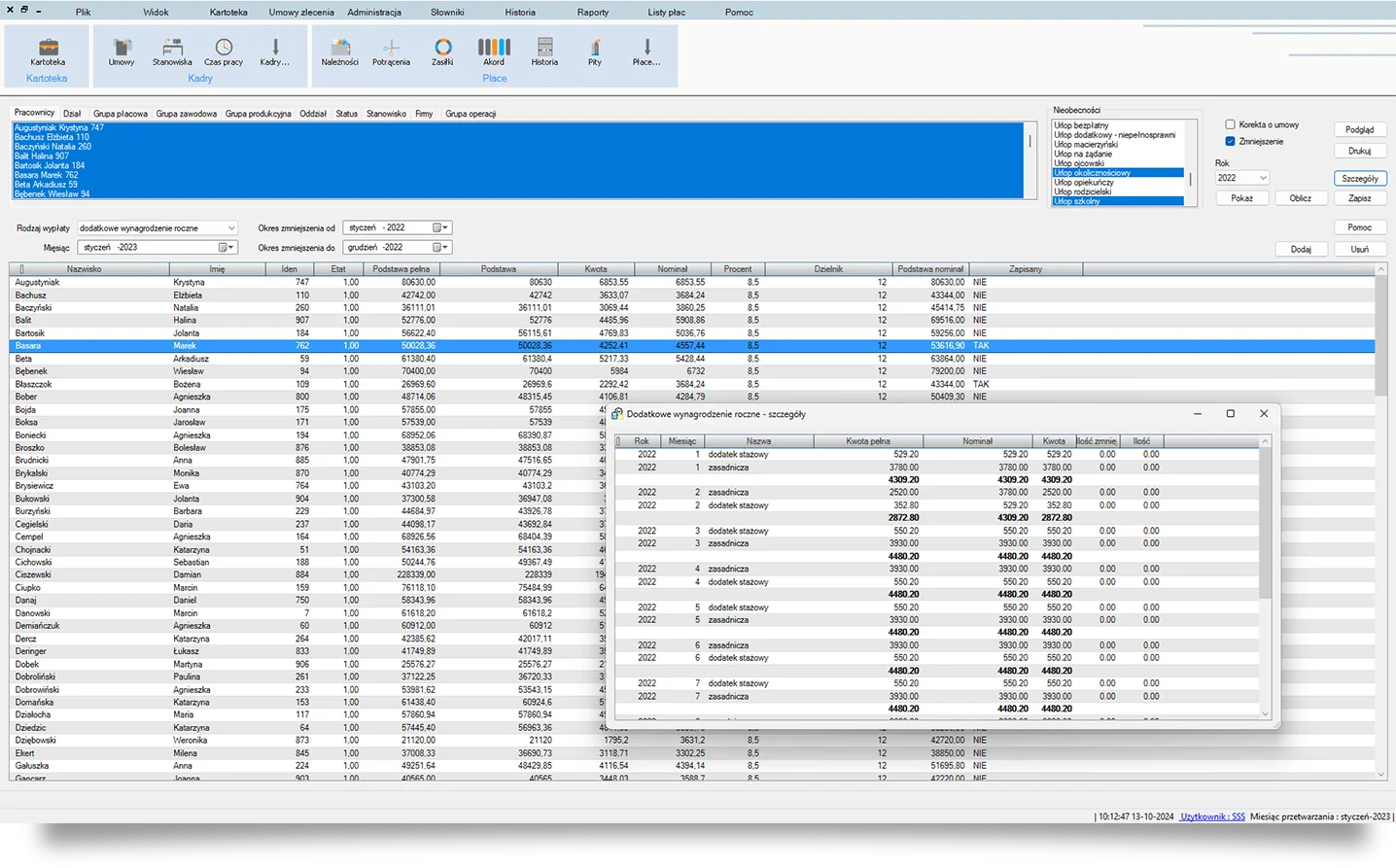
Task: Open the Plik menu
Action: 84,13
